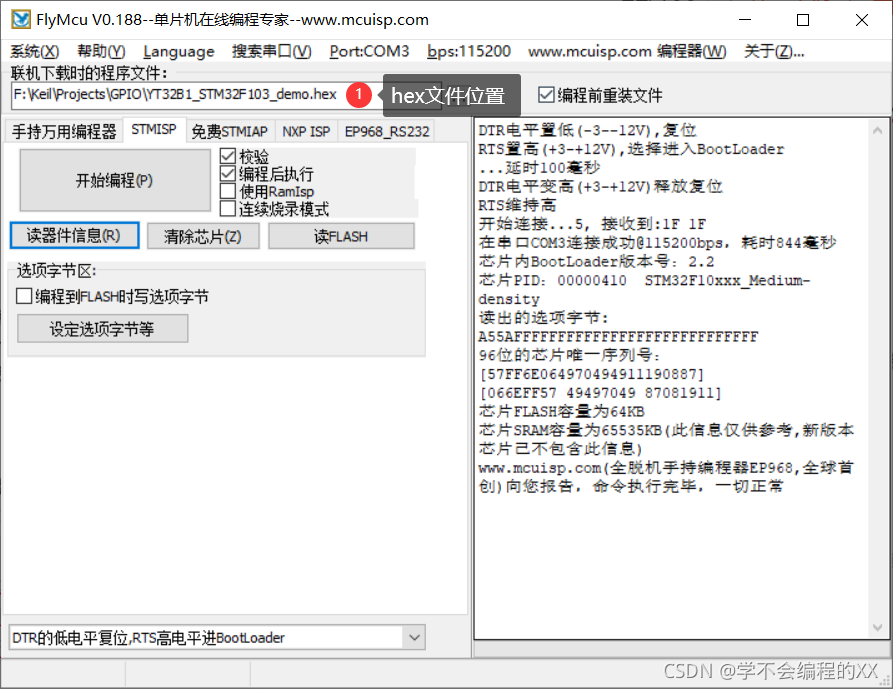The height and width of the screenshot is (689, 893).
Task: Open the 搜索串口(V) menu
Action: pyautogui.click(x=272, y=51)
